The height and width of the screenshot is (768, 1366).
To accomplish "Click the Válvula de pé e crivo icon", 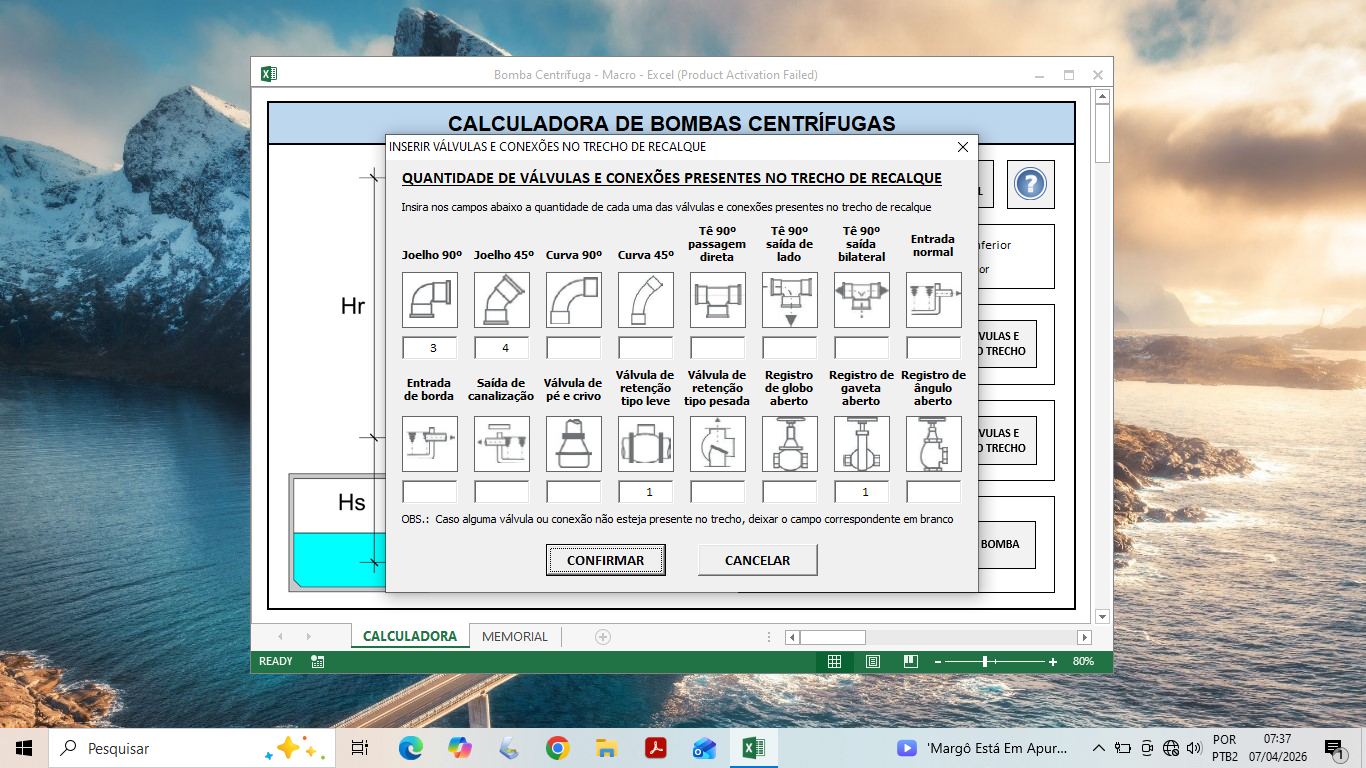I will [x=574, y=444].
